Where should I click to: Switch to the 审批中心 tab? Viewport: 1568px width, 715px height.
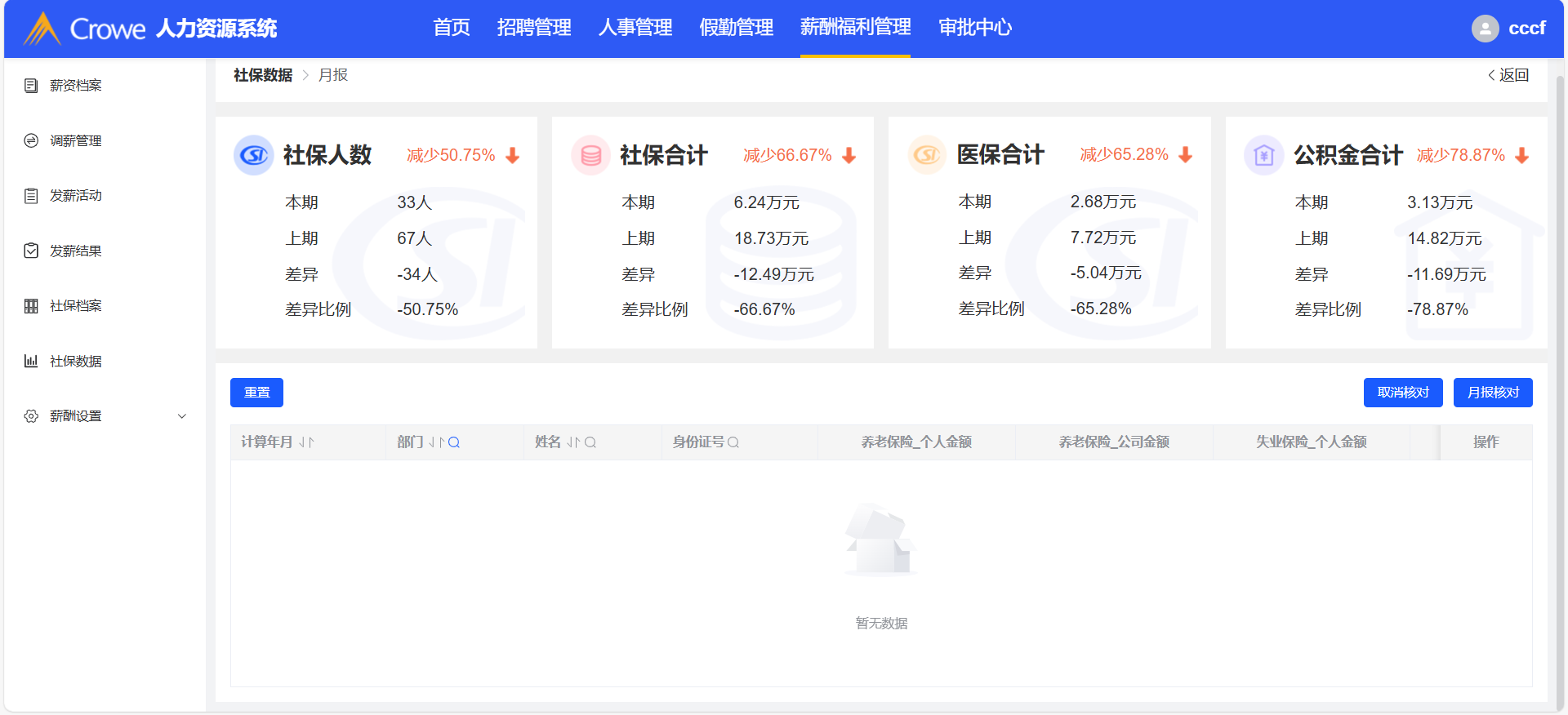point(974,28)
